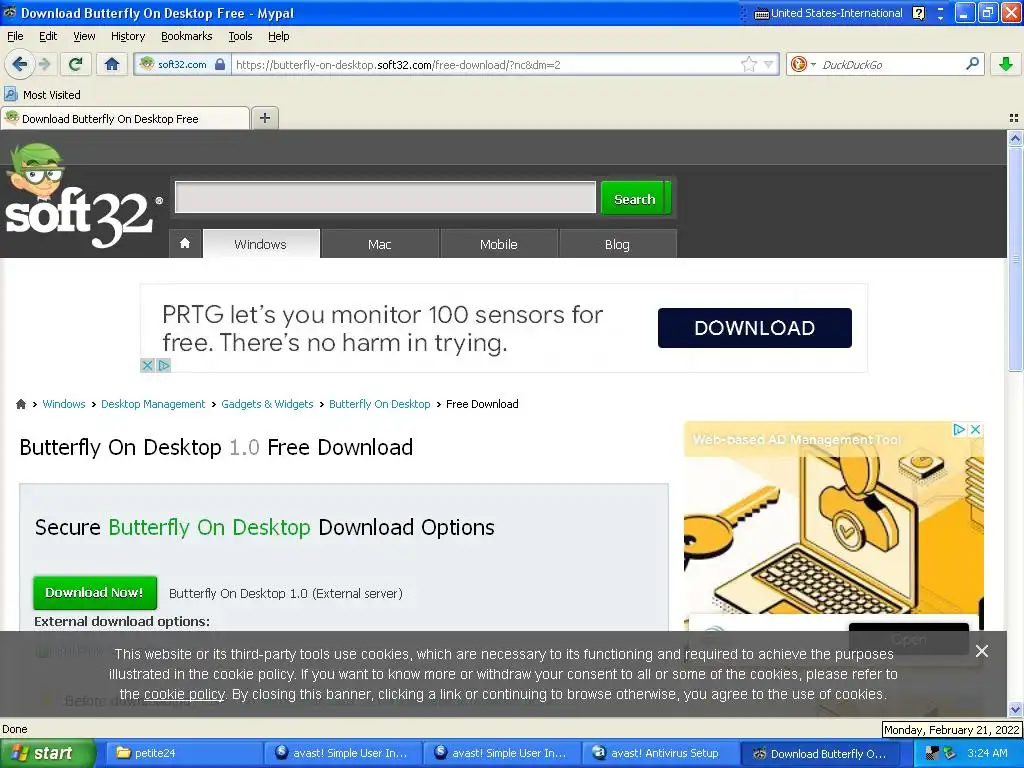Click the soft32 site search field
Viewport: 1024px width, 768px height.
385,197
